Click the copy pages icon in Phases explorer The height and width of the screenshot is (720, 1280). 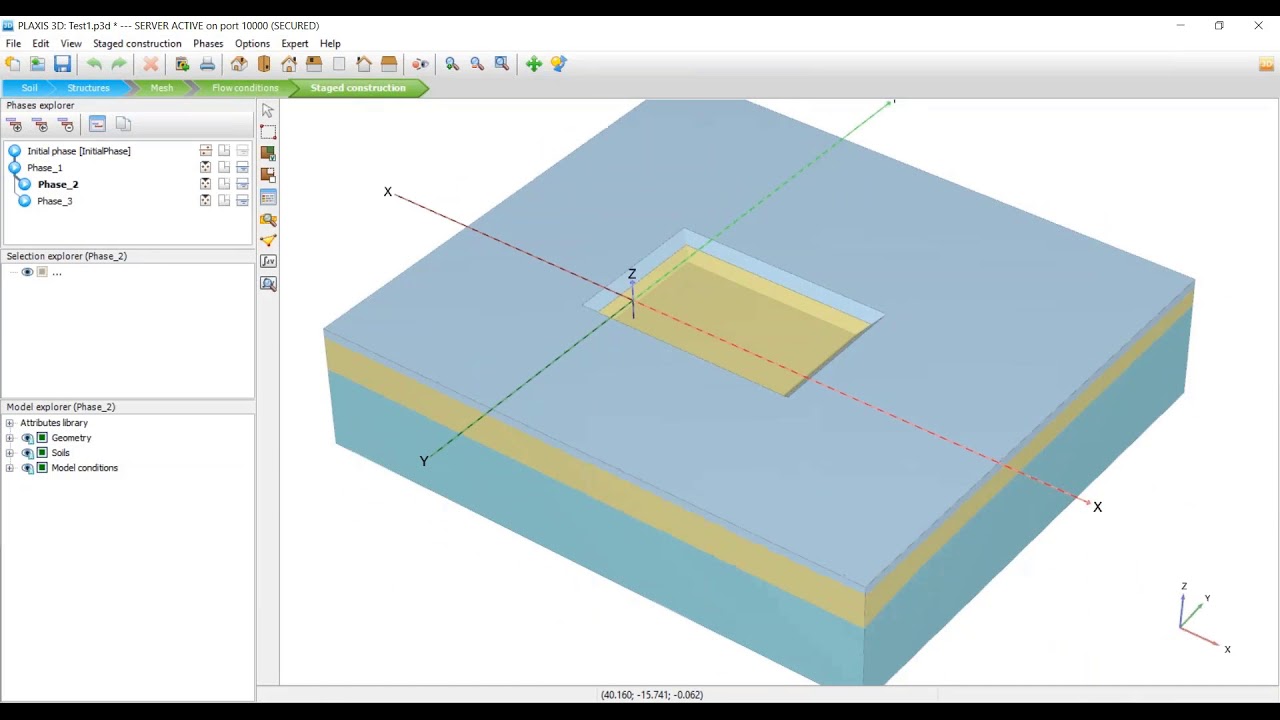point(123,124)
